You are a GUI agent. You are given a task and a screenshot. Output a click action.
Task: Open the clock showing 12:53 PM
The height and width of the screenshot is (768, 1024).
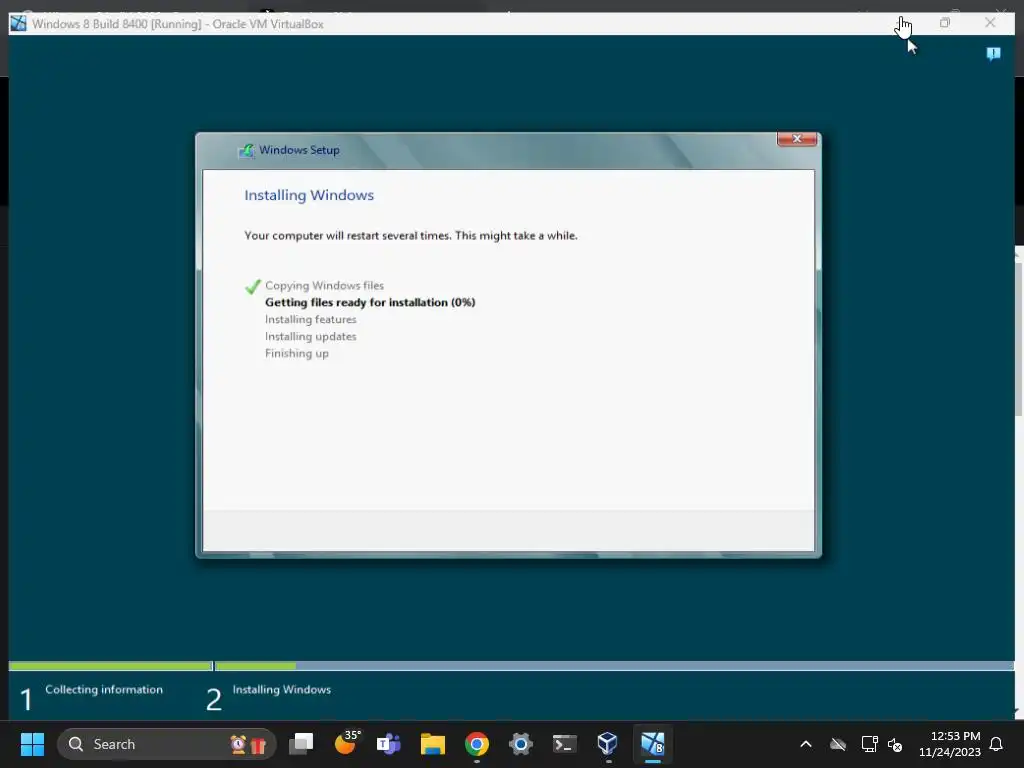[950, 744]
